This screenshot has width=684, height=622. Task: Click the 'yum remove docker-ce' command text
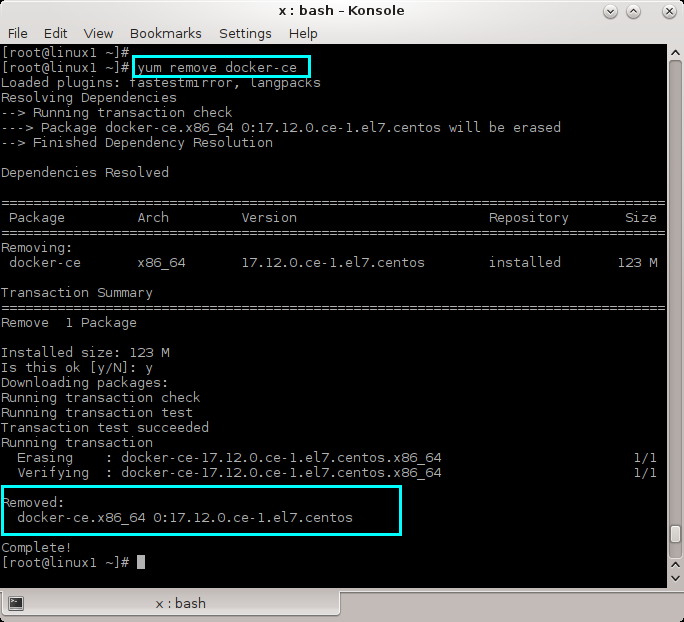pyautogui.click(x=217, y=68)
